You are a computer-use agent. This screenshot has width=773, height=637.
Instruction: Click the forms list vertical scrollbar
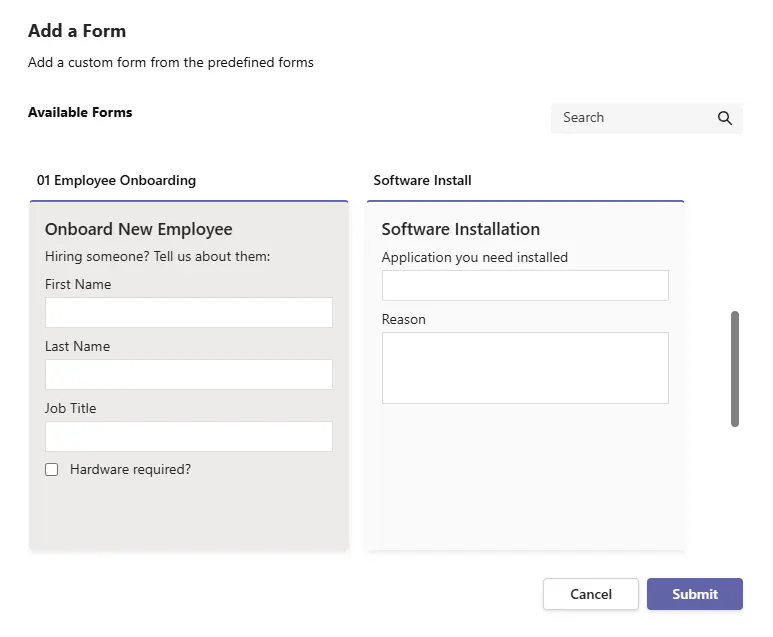[x=735, y=369]
